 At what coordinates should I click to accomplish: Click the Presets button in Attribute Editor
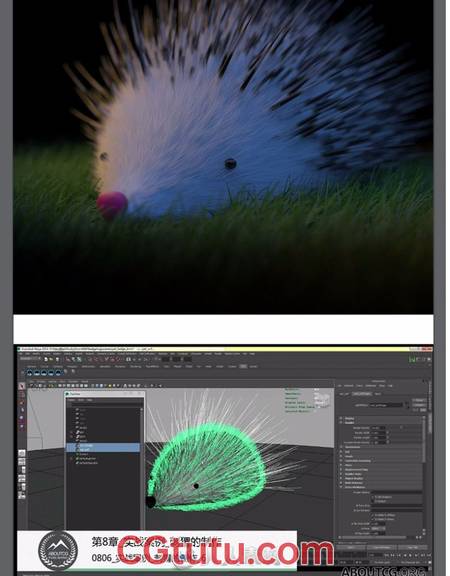tap(419, 405)
